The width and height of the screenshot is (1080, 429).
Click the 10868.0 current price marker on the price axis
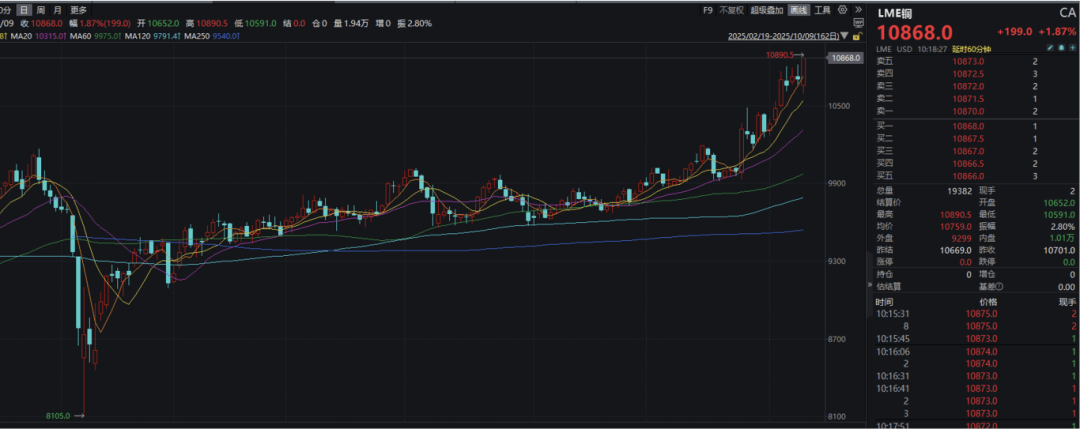[845, 58]
